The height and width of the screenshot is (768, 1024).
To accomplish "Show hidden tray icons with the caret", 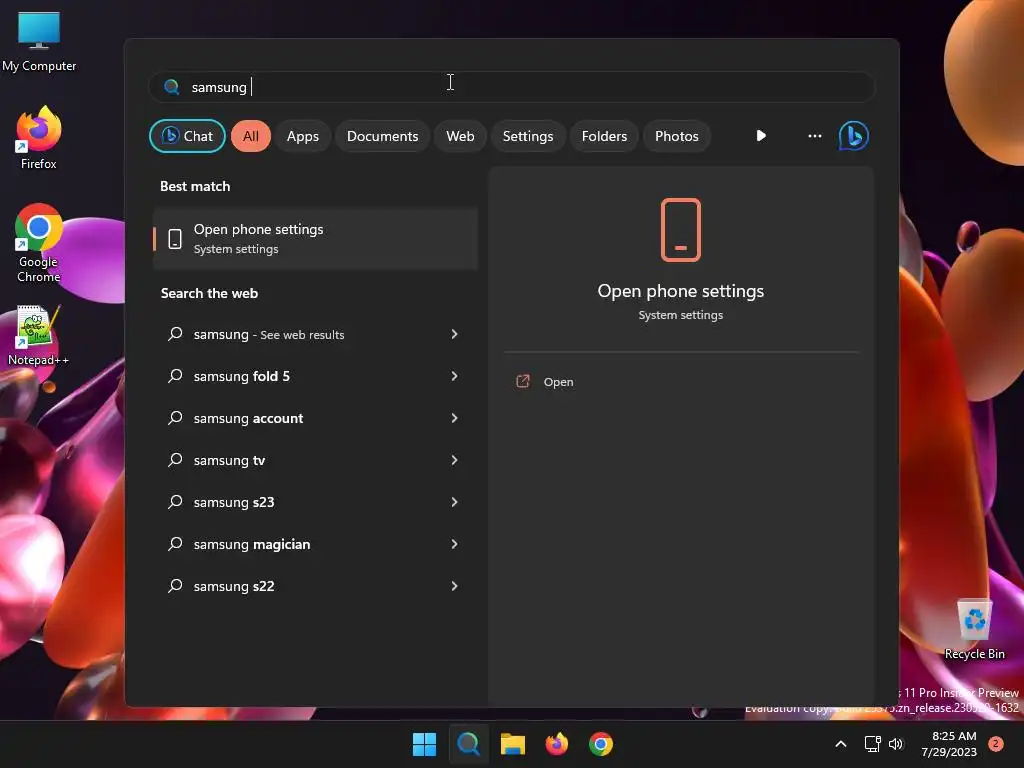I will [841, 744].
